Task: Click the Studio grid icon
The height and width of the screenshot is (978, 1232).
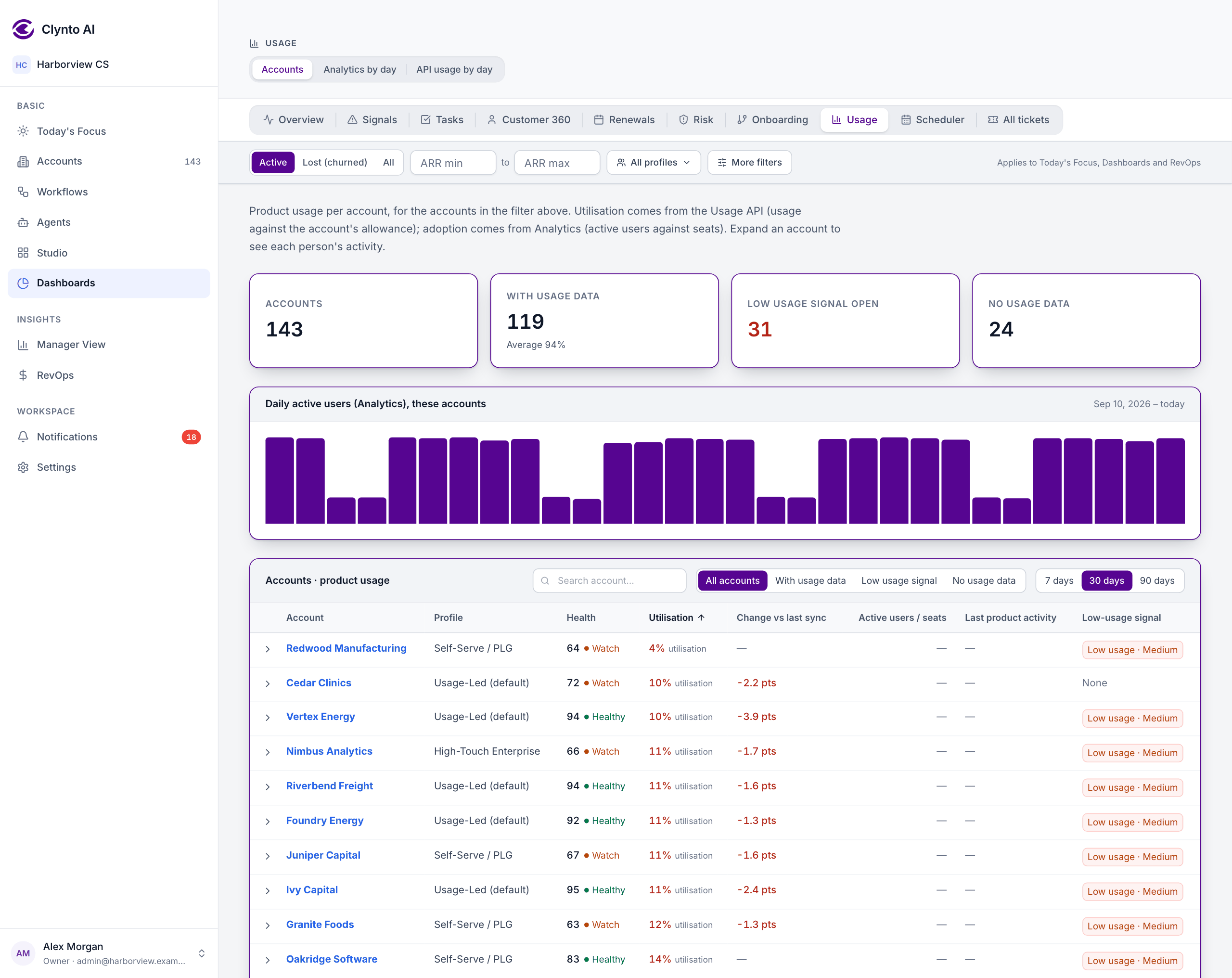Action: pos(23,253)
